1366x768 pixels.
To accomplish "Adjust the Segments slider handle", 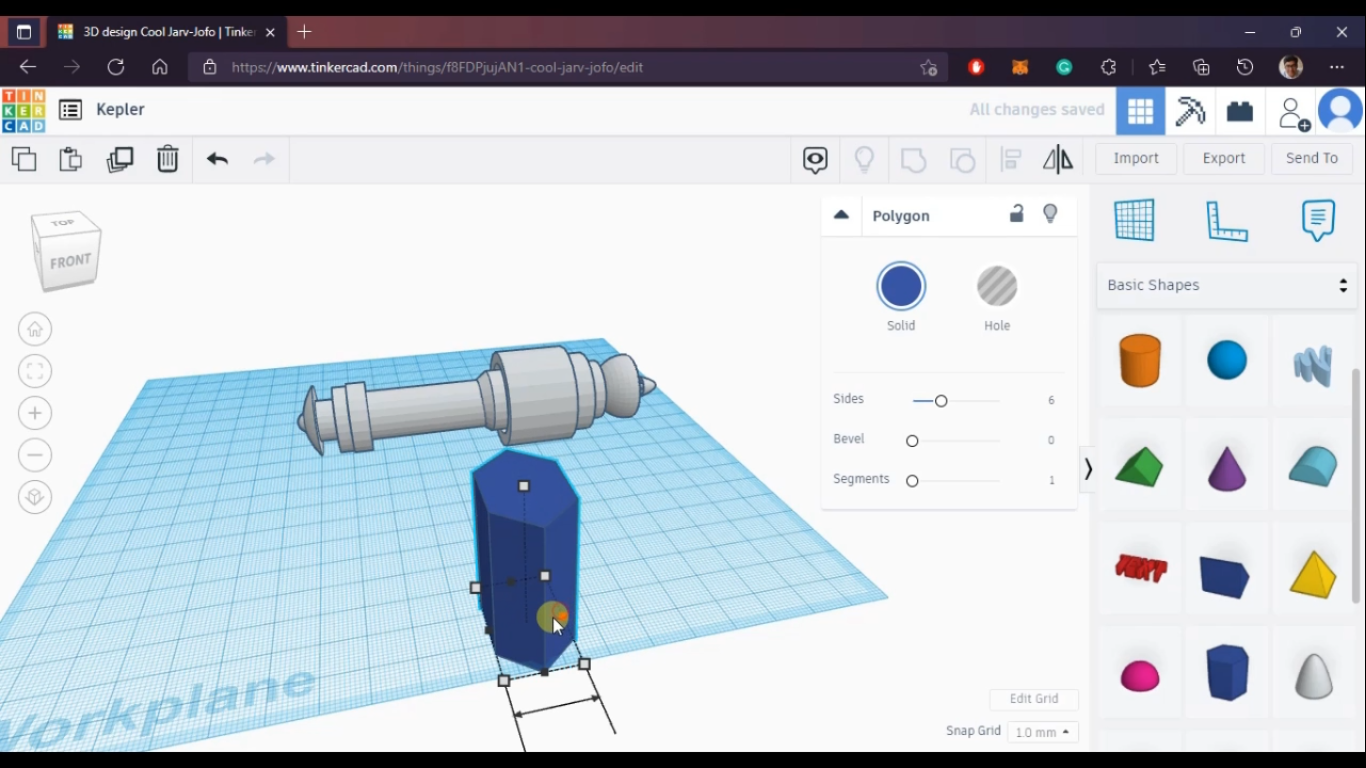I will pyautogui.click(x=912, y=481).
